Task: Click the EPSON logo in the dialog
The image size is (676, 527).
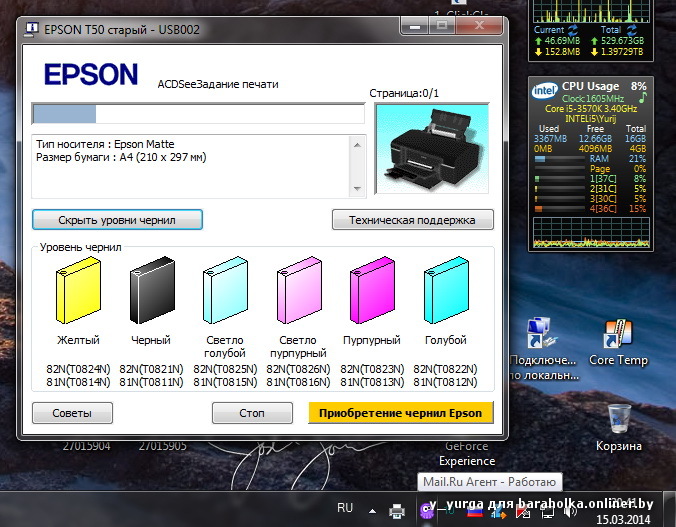Action: tap(91, 74)
